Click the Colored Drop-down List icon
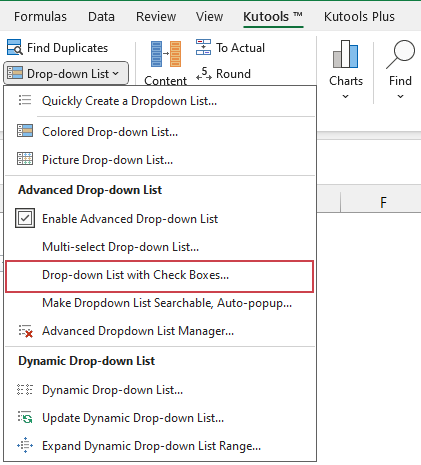This screenshot has height=465, width=421. coord(25,131)
